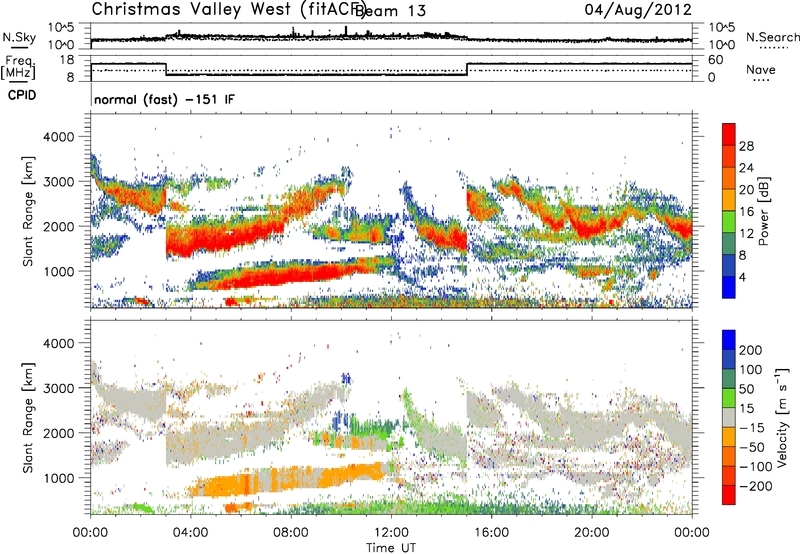800x554 pixels.
Task: Click the "Slant Range [km]" label of velocity panel
Action: pyautogui.click(x=28, y=417)
